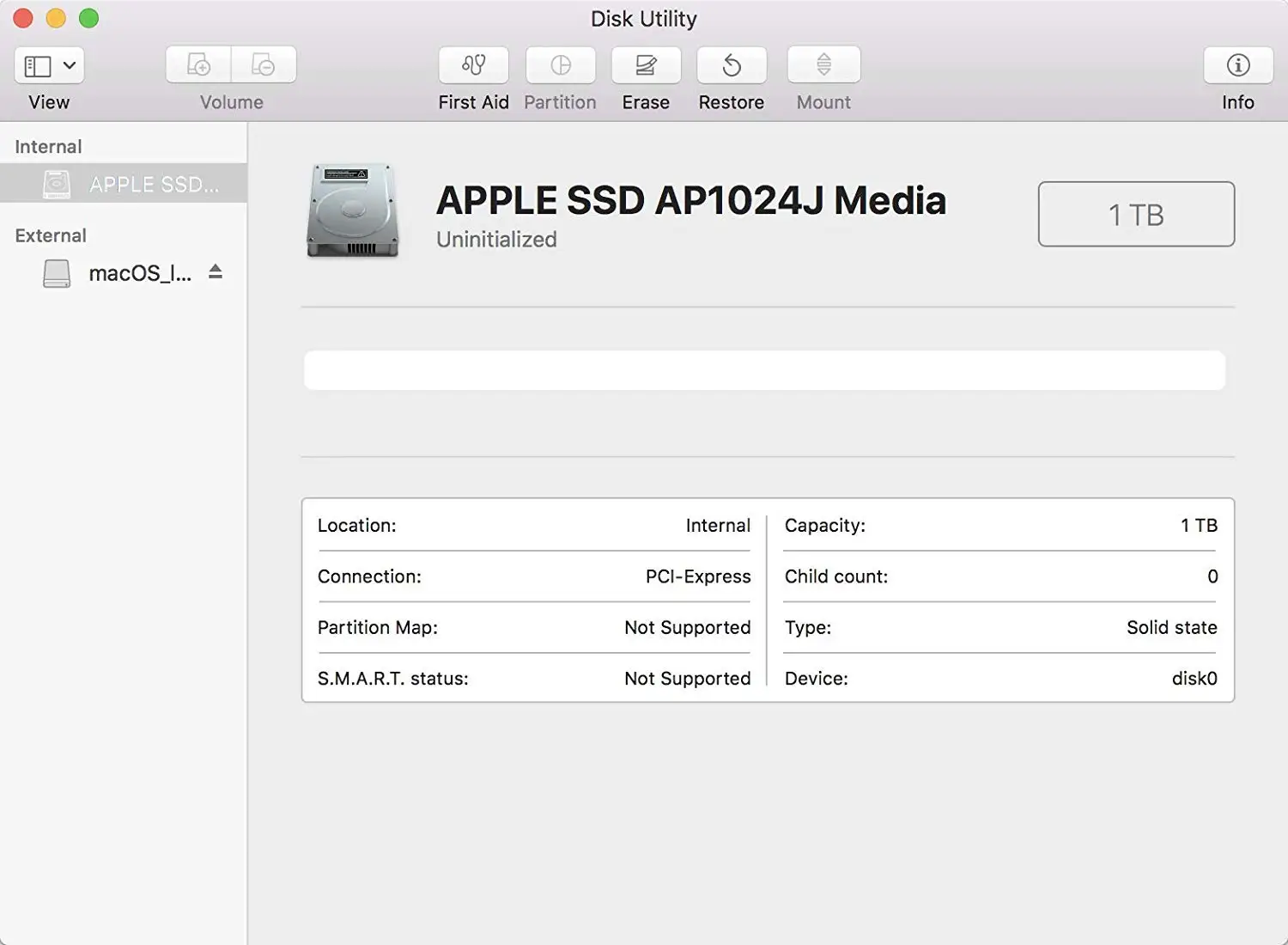Click the APPLE SSD AP1024J Media title
1288x945 pixels.
(x=690, y=200)
